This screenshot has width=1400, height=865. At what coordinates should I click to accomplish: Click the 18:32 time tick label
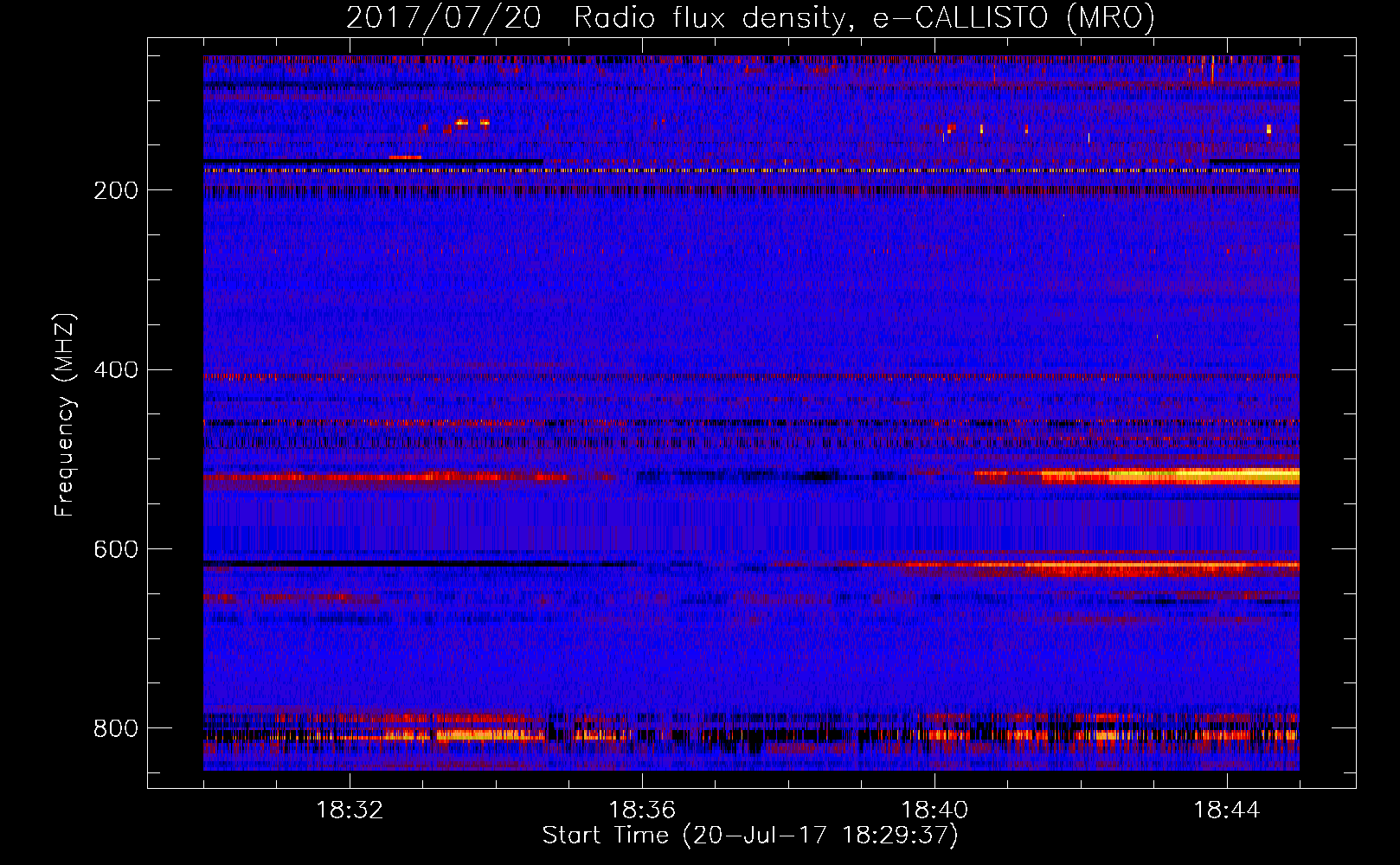tap(350, 811)
